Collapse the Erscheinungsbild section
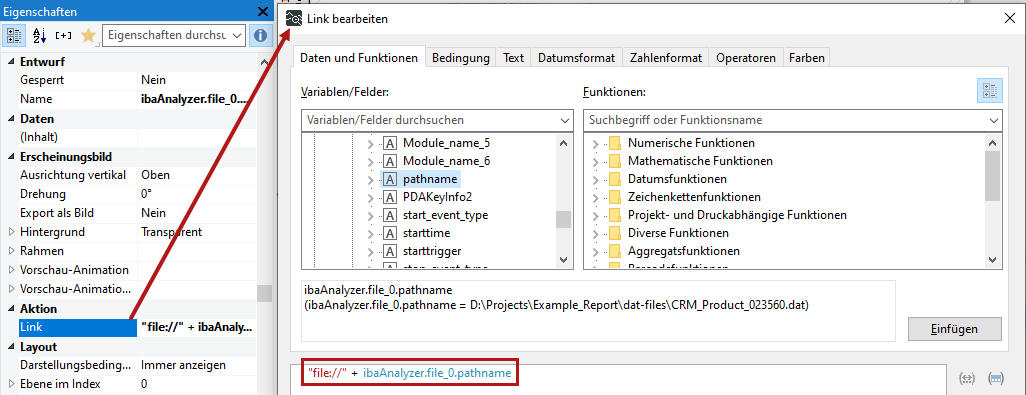1026x395 pixels. tap(10, 157)
